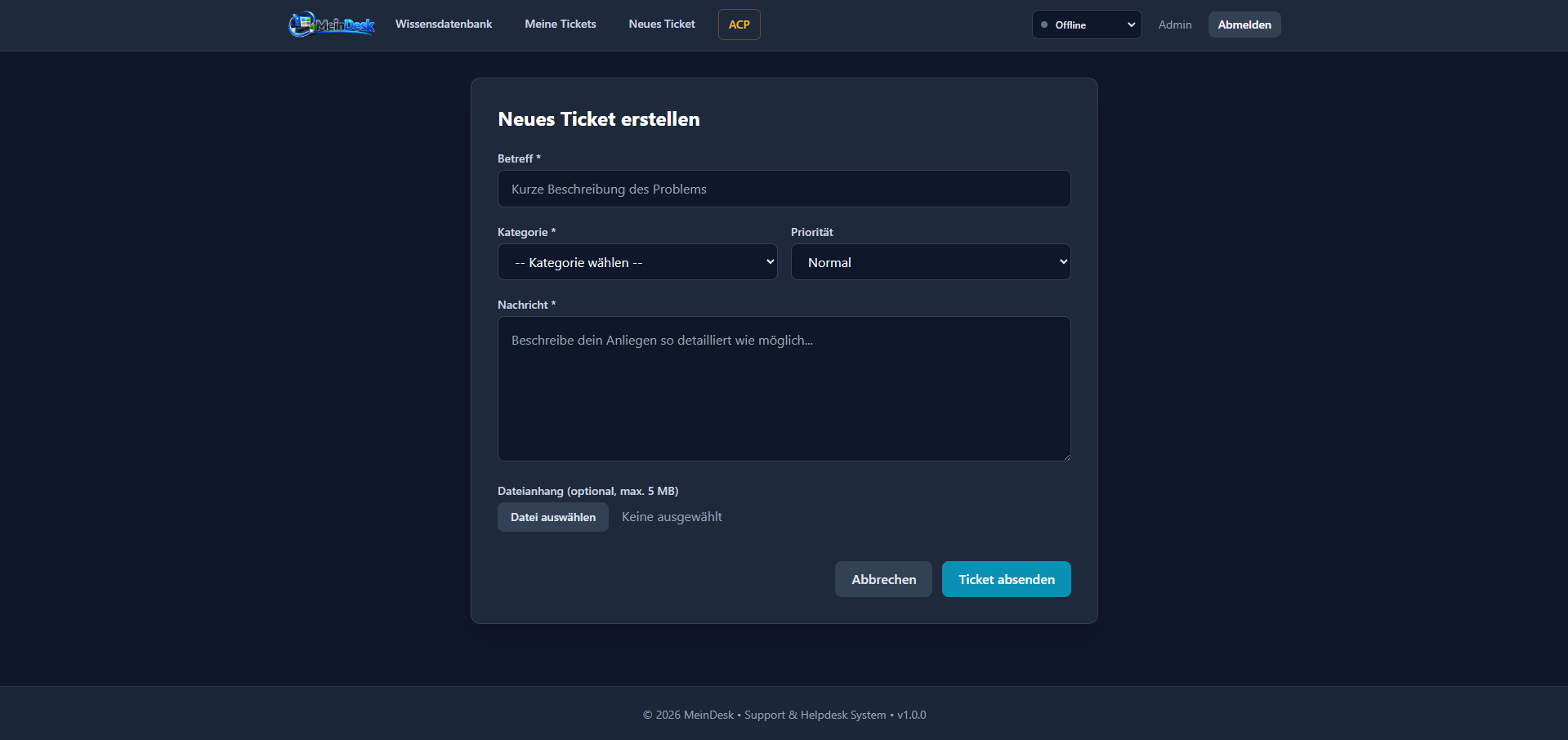1568x740 pixels.
Task: Open the Offline status dropdown
Action: (1087, 25)
